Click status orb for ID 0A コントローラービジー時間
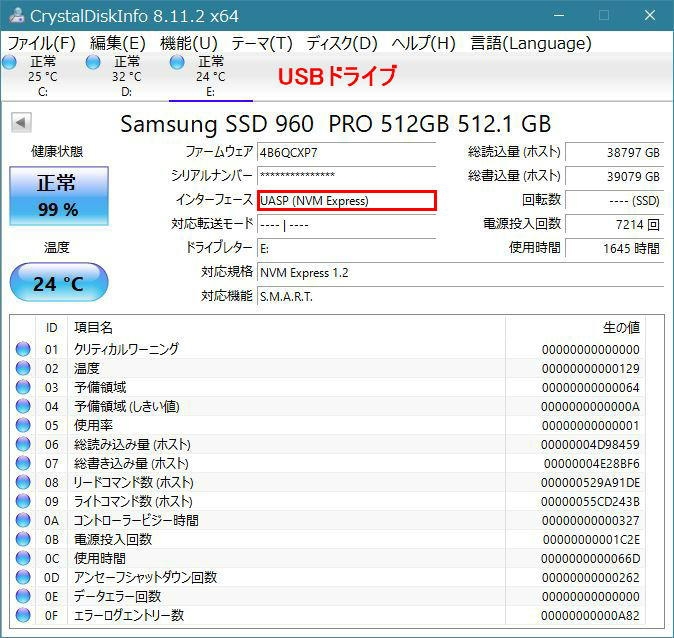Viewport: 674px width, 638px height. pyautogui.click(x=23, y=520)
